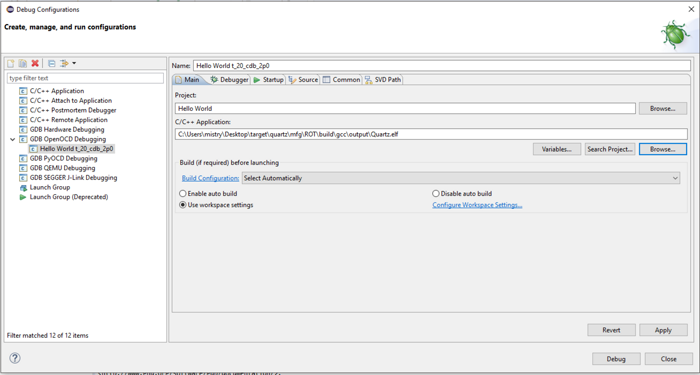
Task: Click Browse button next to Project field
Action: pos(662,108)
